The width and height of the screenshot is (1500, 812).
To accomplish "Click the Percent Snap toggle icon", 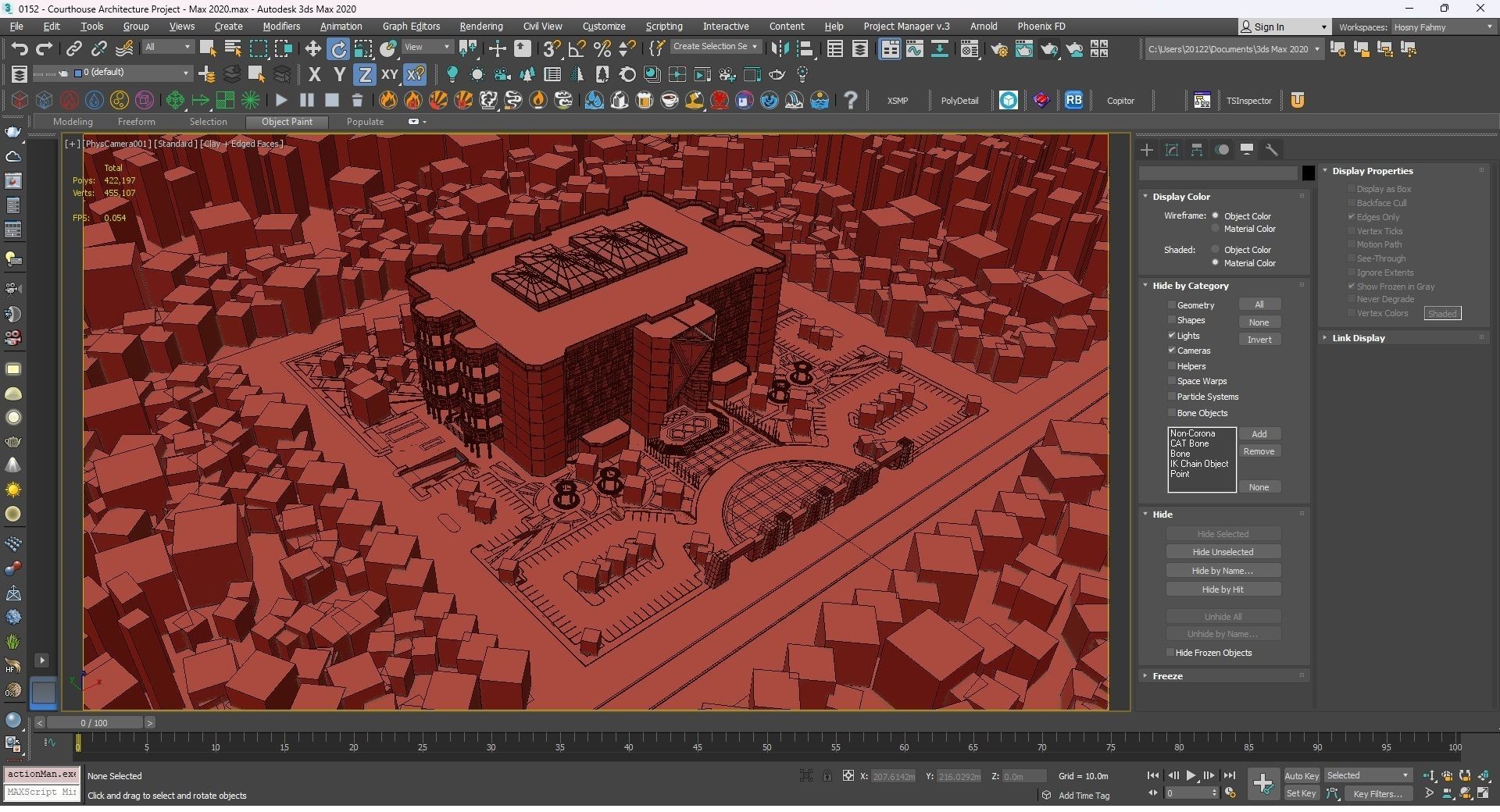I will (x=602, y=48).
